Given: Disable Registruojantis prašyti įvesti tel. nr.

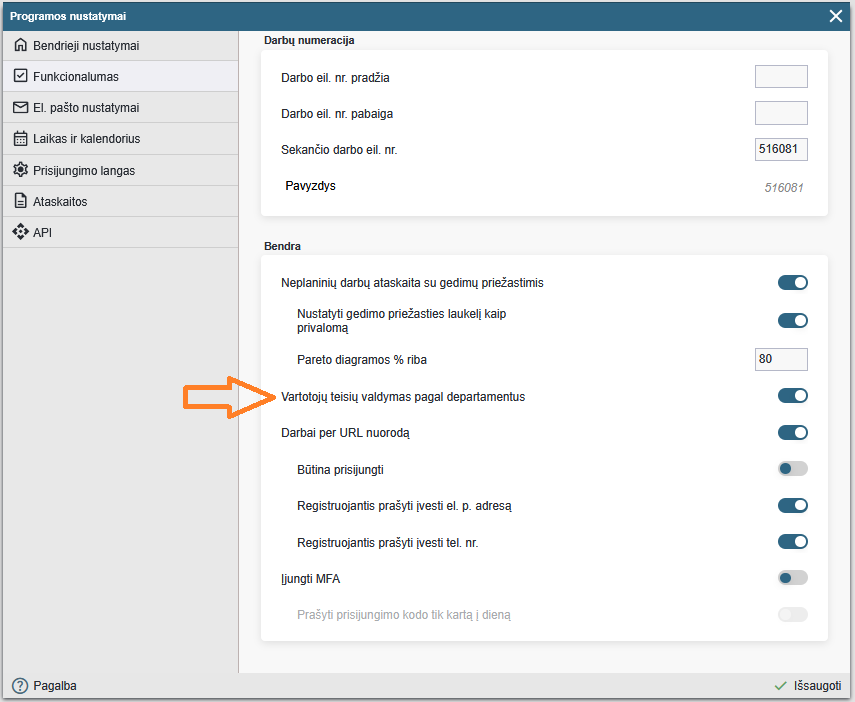Looking at the screenshot, I should 792,542.
